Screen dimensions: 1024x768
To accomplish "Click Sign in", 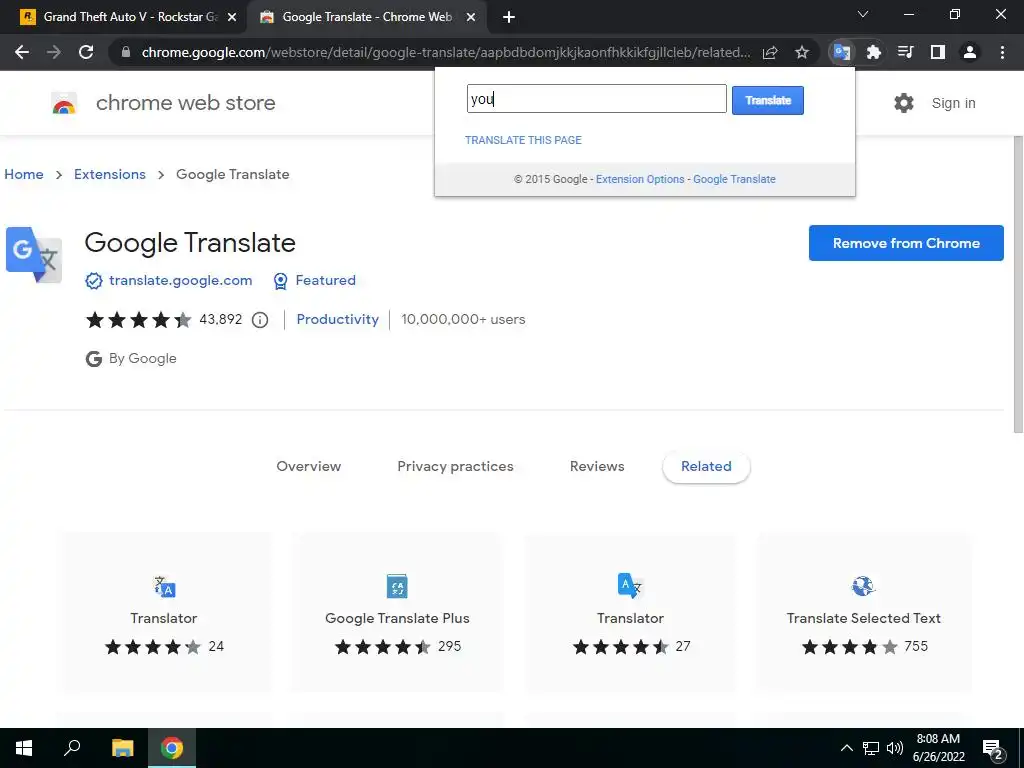I will click(x=953, y=103).
